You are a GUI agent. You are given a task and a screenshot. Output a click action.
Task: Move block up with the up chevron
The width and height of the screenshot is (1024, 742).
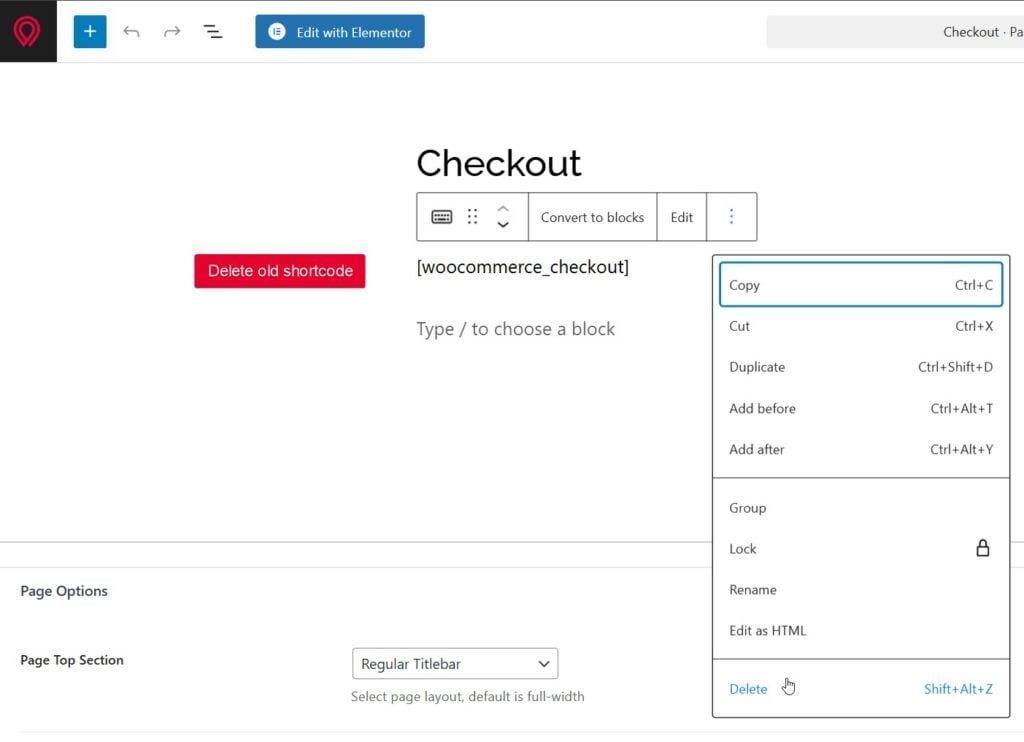(x=503, y=208)
